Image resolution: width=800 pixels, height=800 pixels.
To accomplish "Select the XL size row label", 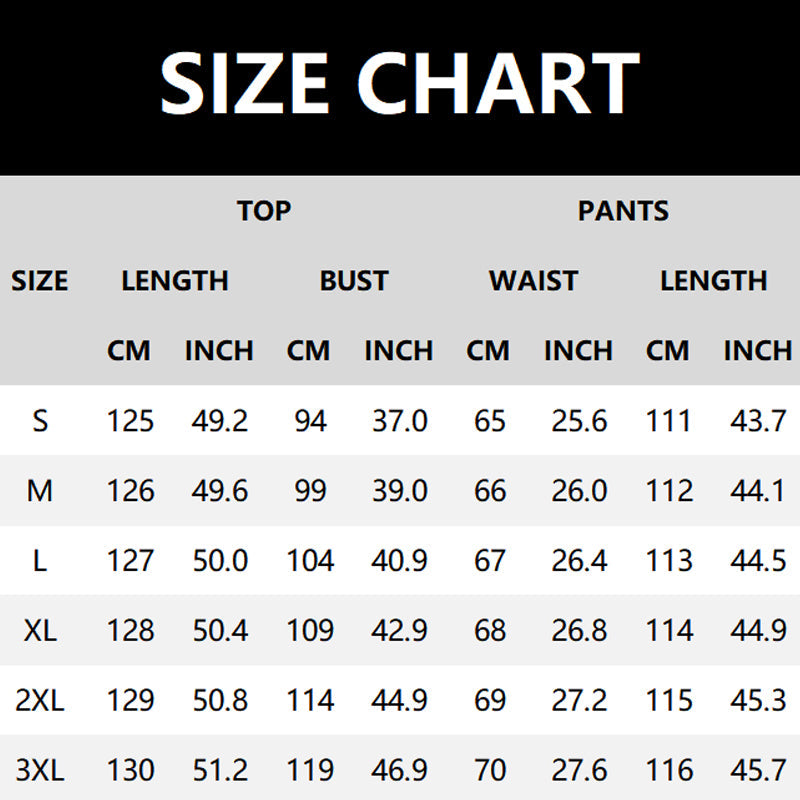I will click(x=40, y=631).
